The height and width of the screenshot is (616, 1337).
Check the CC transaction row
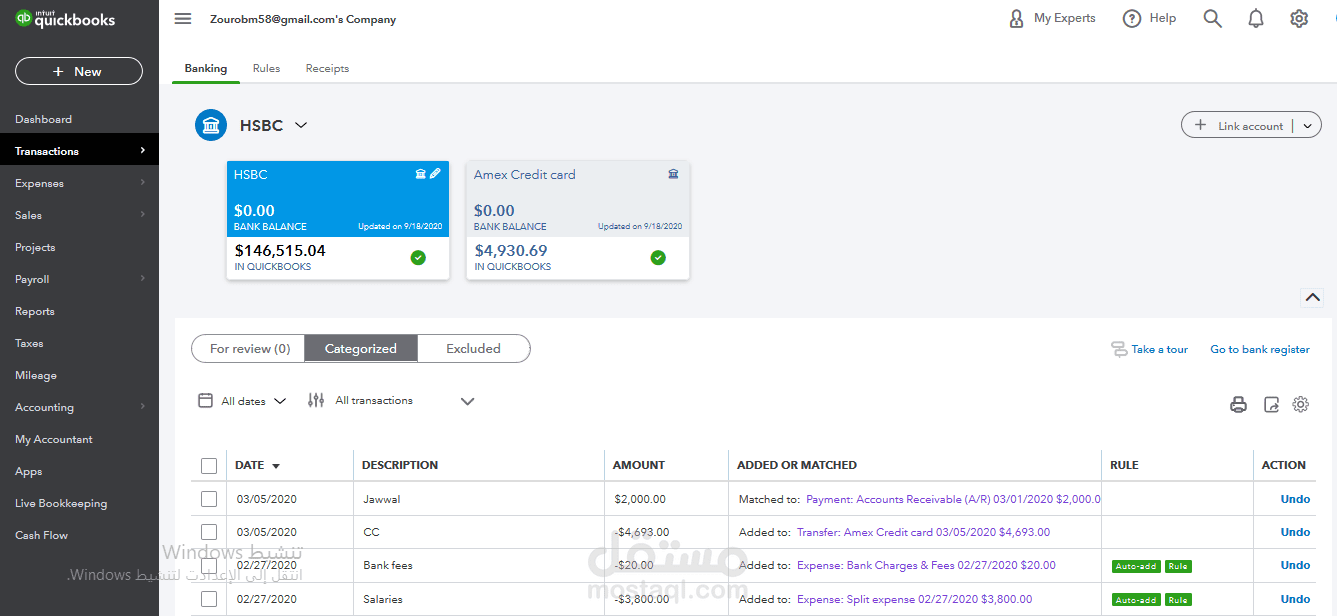[209, 532]
